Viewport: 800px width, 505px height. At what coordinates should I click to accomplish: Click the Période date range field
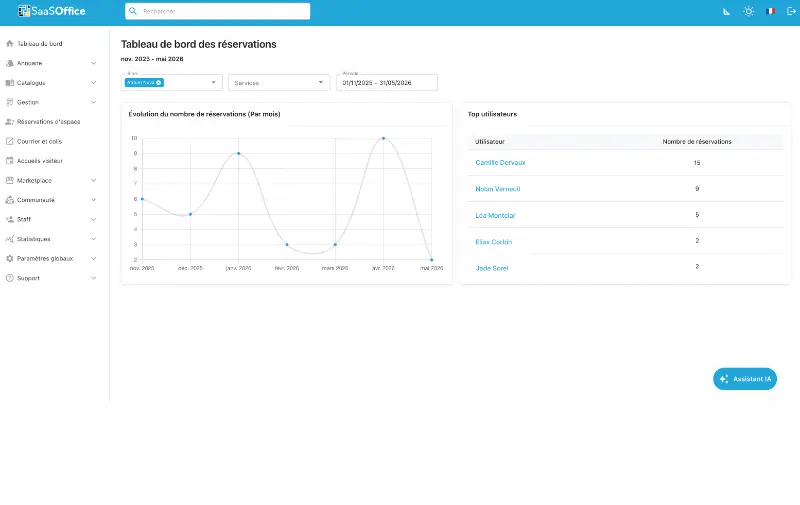click(x=387, y=83)
